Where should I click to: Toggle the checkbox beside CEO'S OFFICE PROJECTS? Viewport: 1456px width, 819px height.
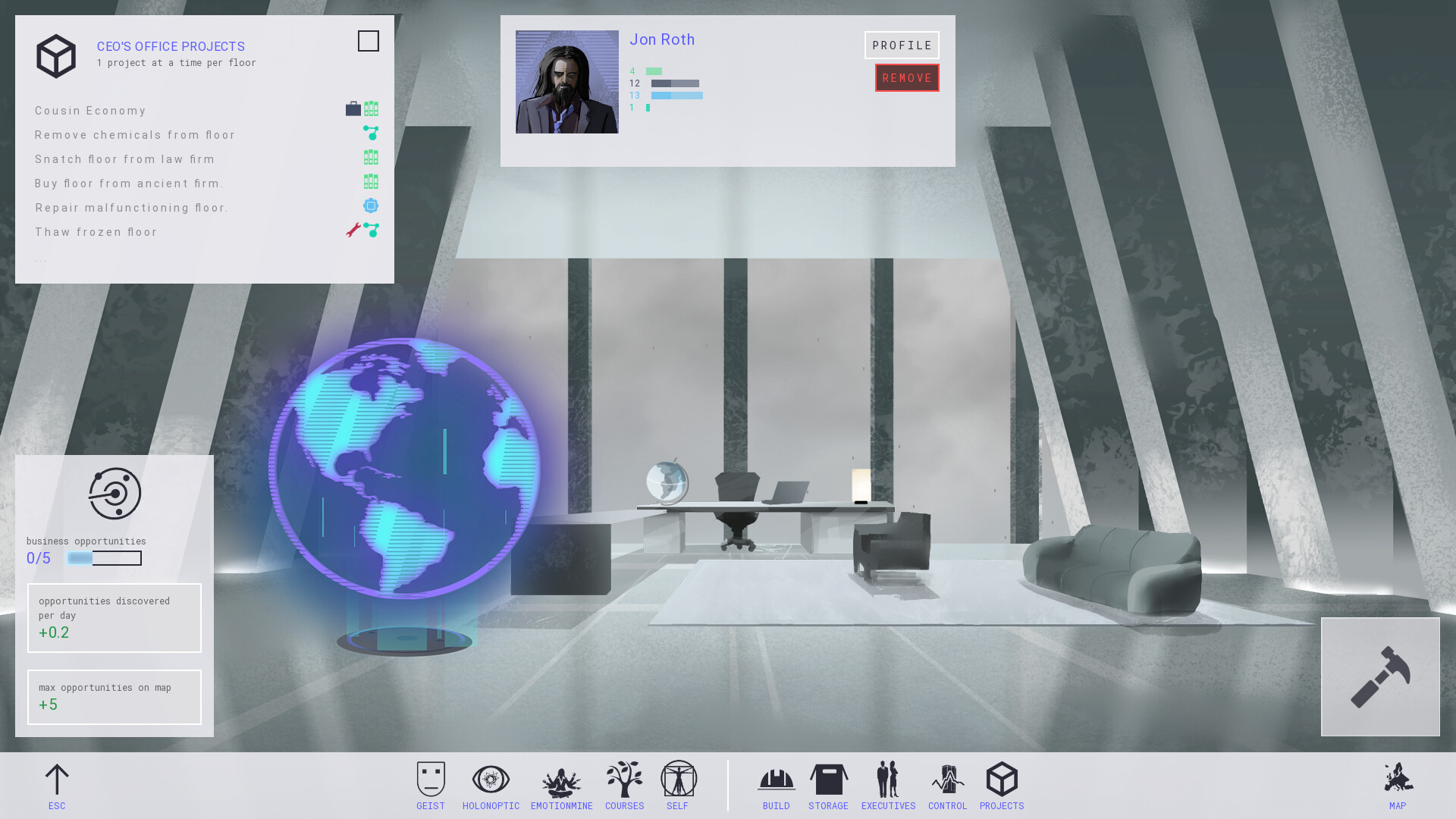(x=369, y=41)
